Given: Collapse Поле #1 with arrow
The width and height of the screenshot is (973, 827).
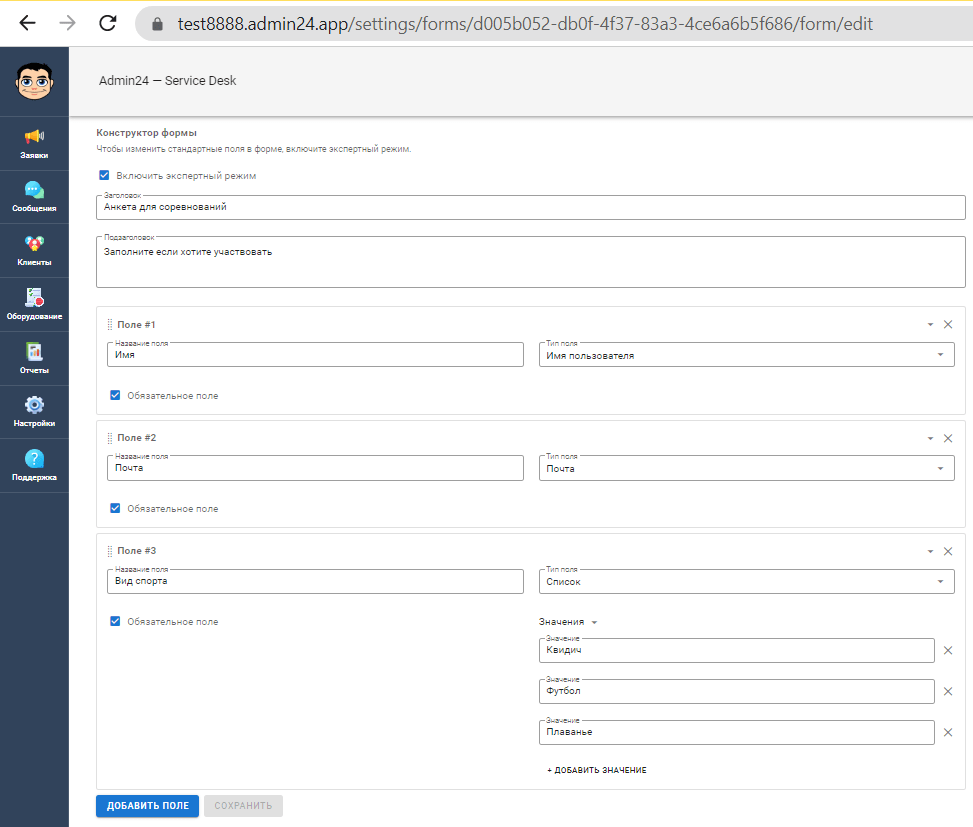Looking at the screenshot, I should click(x=930, y=325).
